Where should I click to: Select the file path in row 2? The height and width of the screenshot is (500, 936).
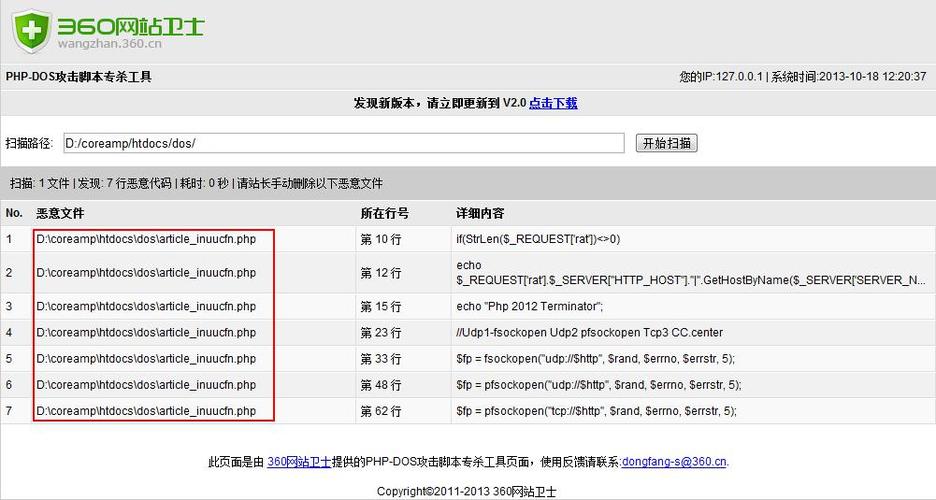click(x=146, y=273)
